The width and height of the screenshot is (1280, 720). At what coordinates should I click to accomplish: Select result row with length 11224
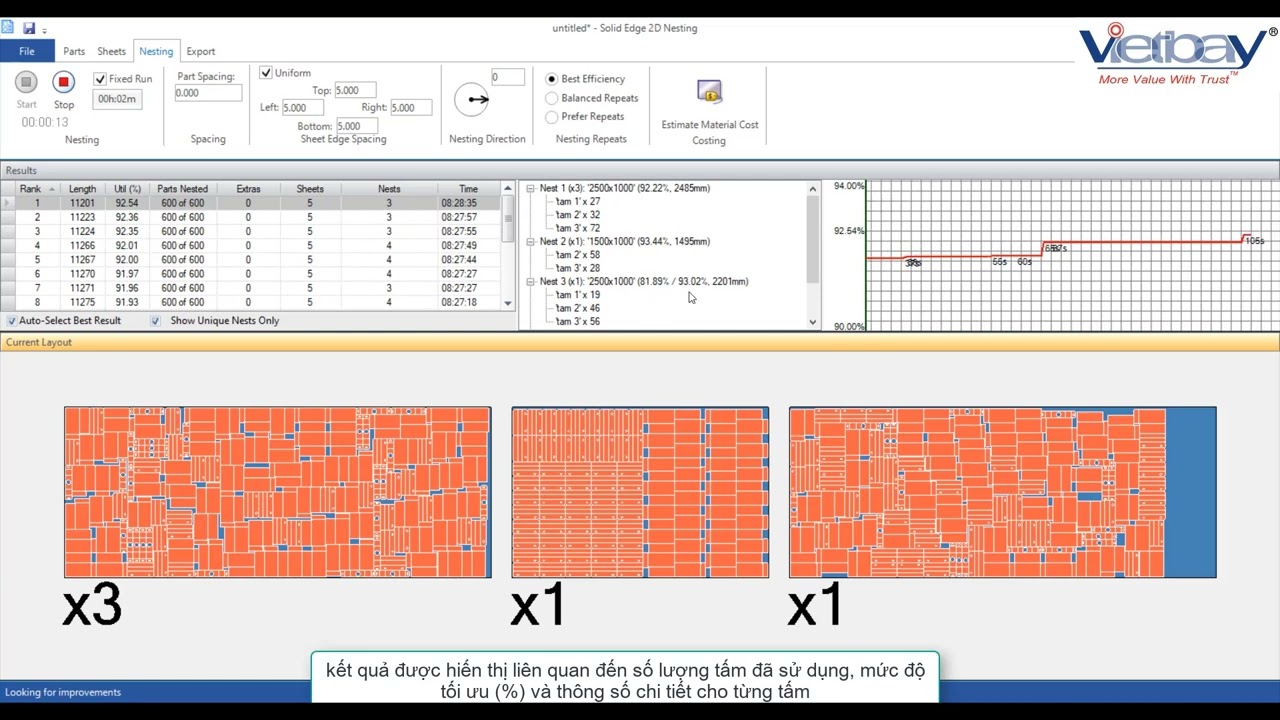tap(250, 231)
